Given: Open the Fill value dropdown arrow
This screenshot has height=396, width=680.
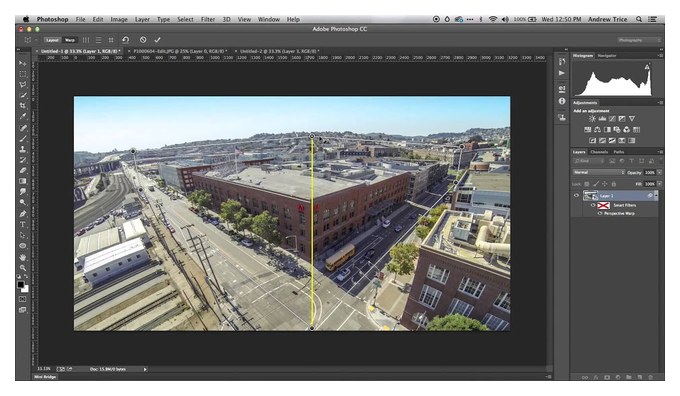Looking at the screenshot, I should [x=659, y=184].
